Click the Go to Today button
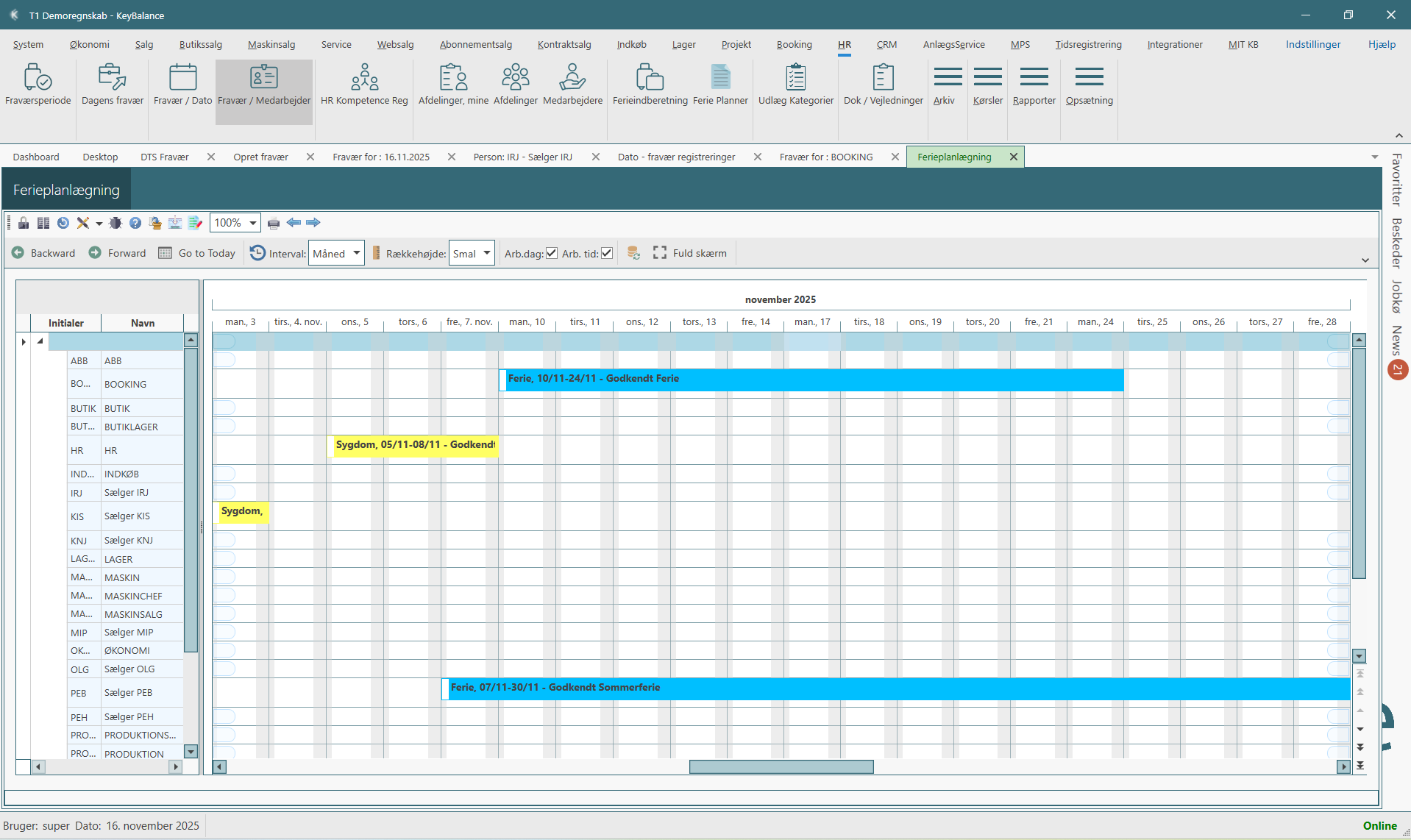Viewport: 1411px width, 840px height. coord(196,252)
